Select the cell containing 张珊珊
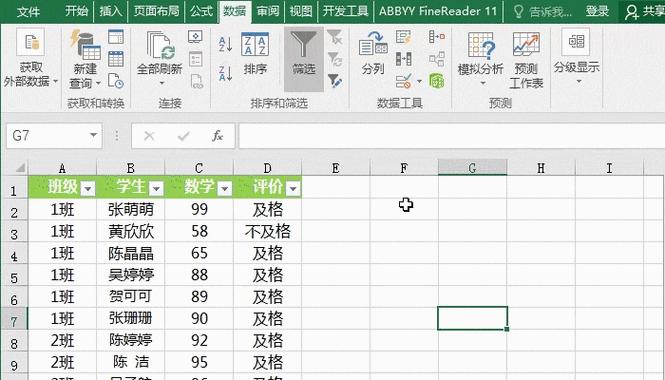The height and width of the screenshot is (380, 665). (x=131, y=318)
